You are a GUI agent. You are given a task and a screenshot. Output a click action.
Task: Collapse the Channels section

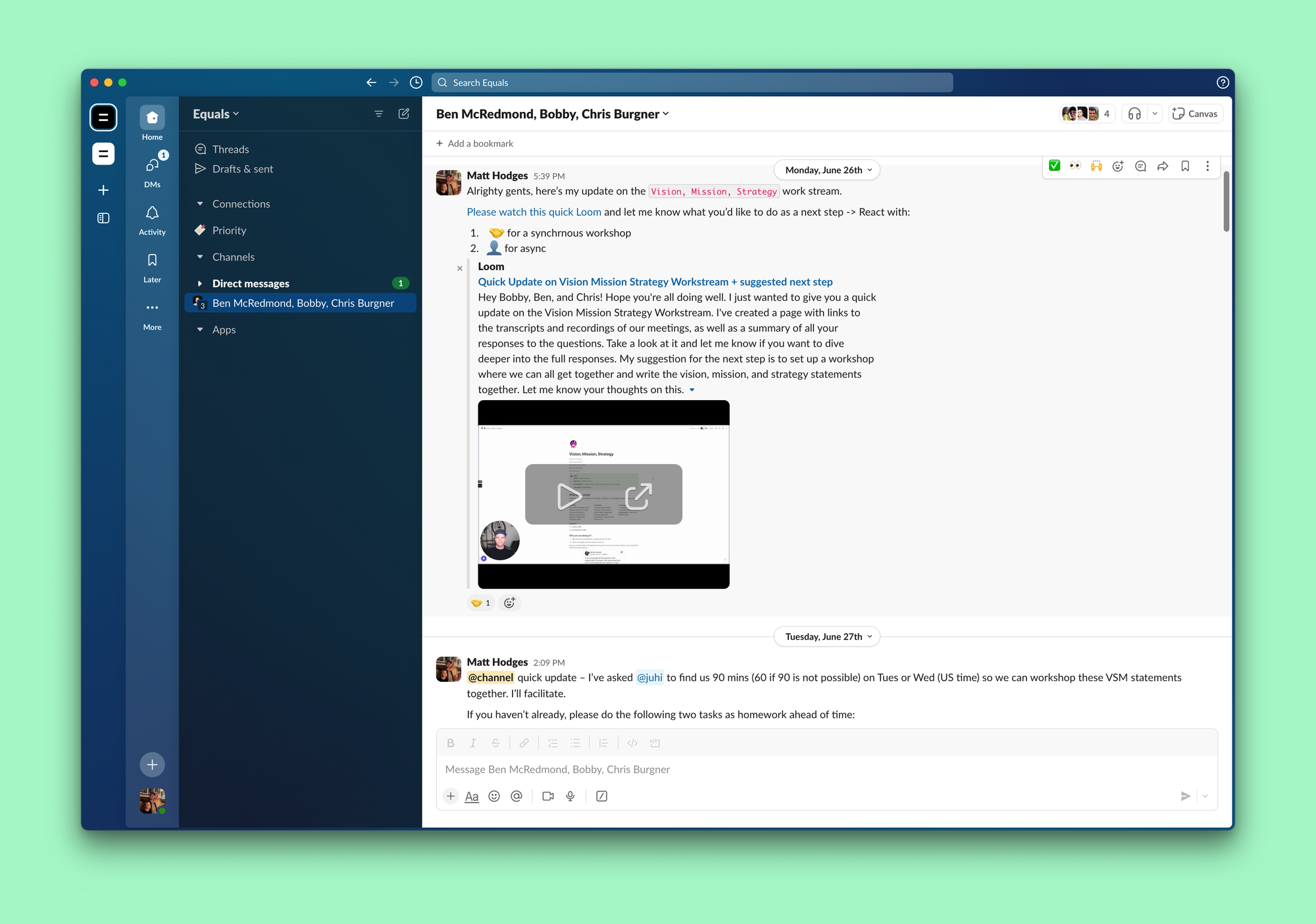tap(200, 257)
